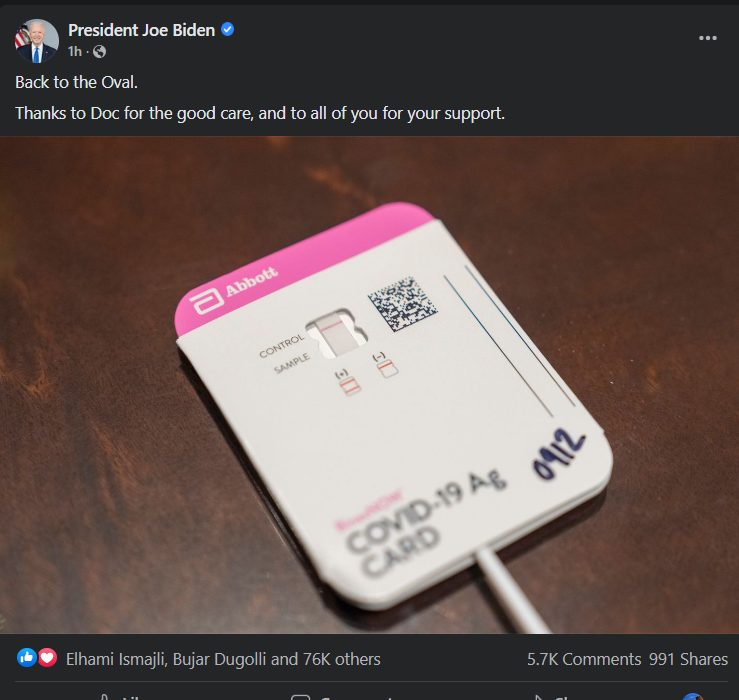The width and height of the screenshot is (739, 700).
Task: Open the President Joe Biden page name
Action: (141, 30)
